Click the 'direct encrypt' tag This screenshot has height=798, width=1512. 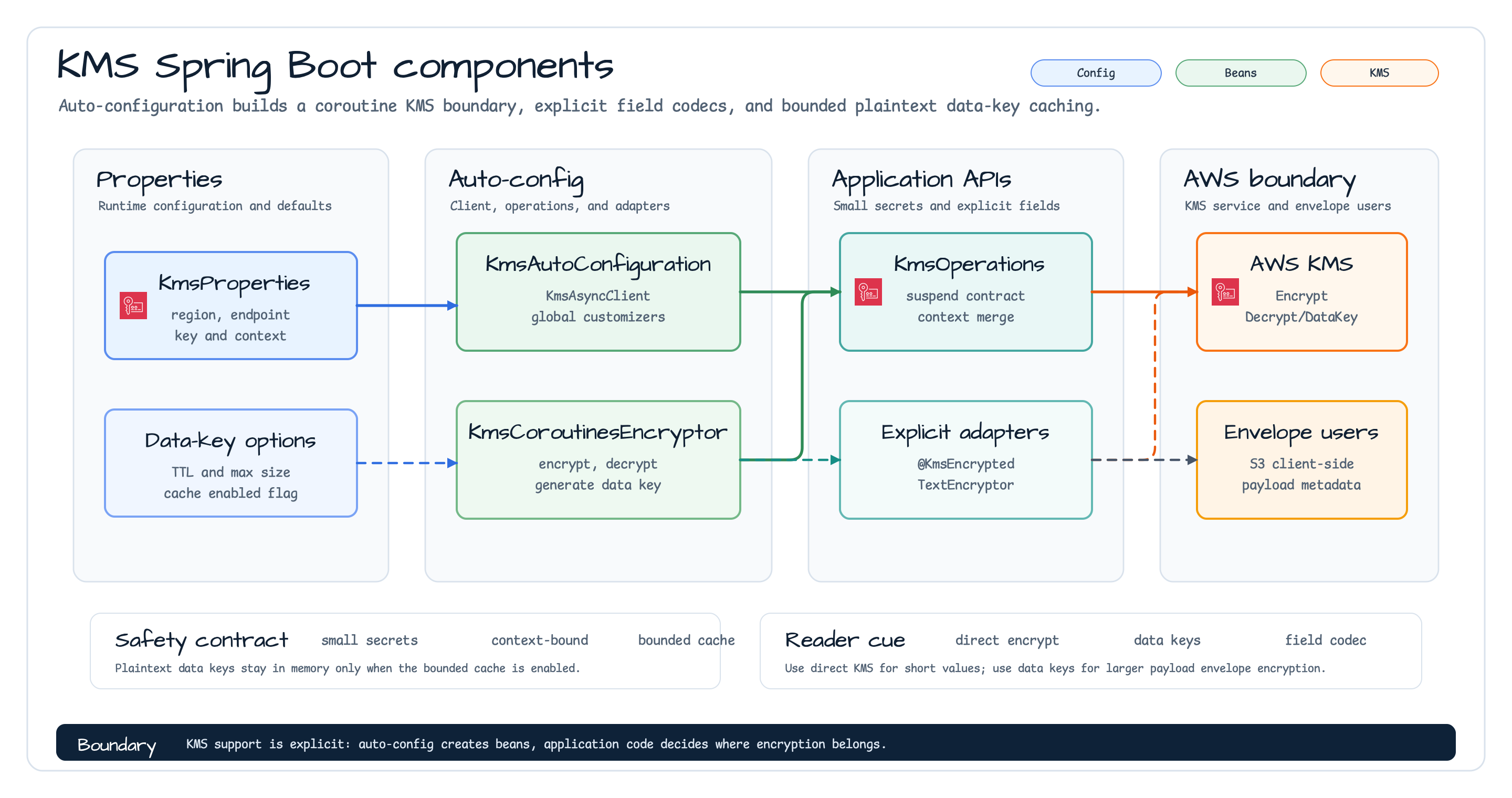(1006, 640)
